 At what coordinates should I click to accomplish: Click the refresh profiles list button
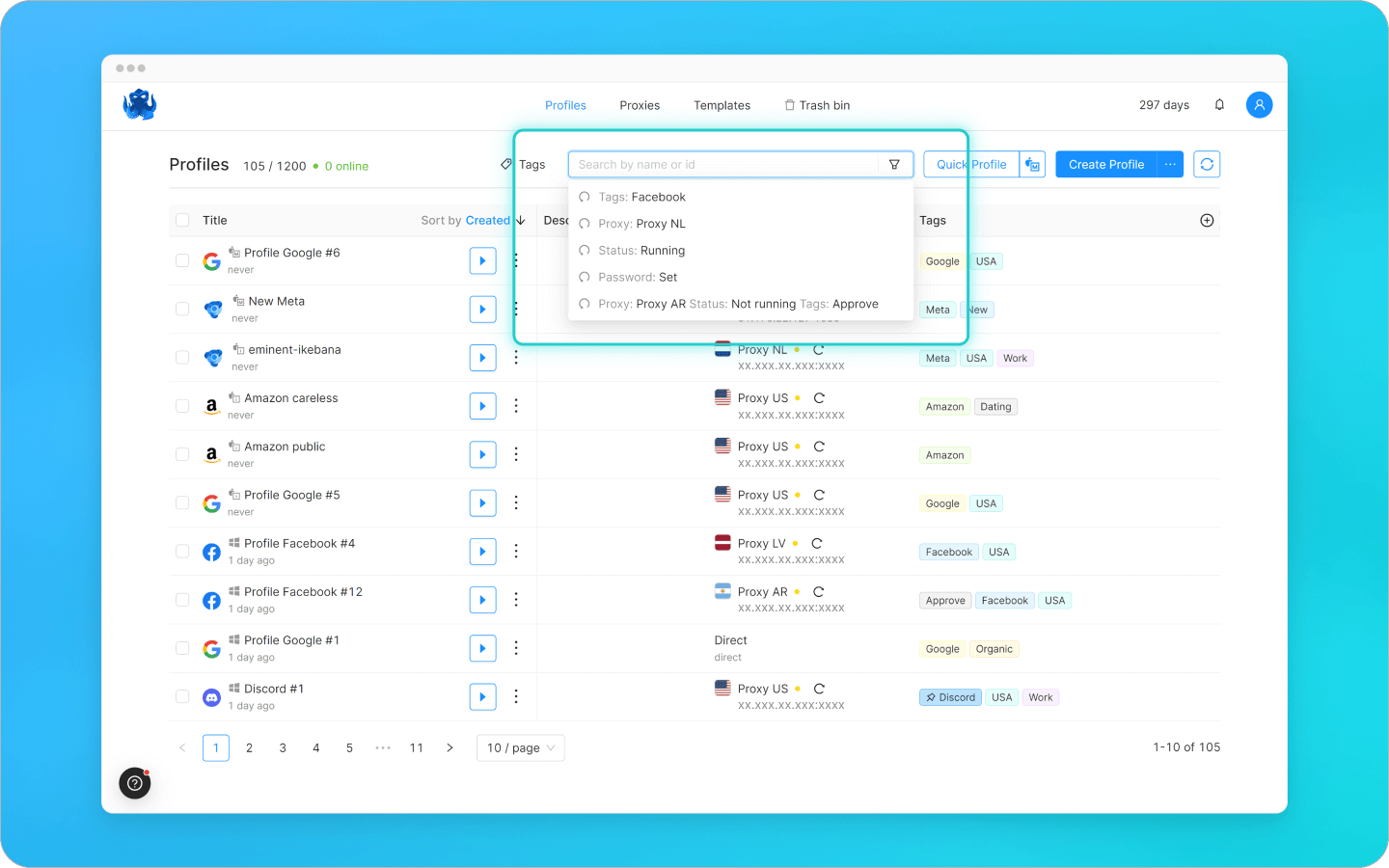[x=1207, y=165]
